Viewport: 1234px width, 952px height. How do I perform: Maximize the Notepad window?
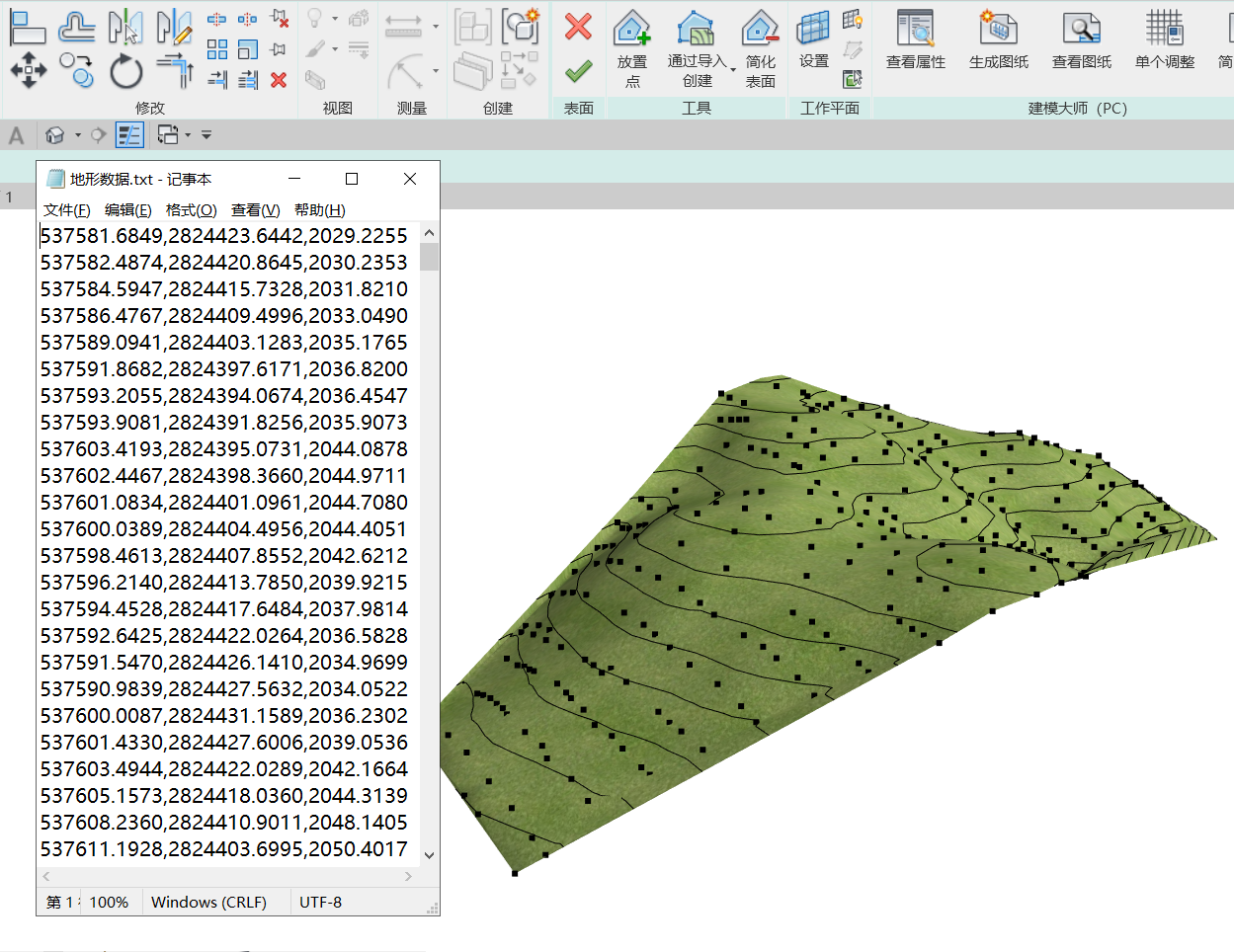coord(351,179)
